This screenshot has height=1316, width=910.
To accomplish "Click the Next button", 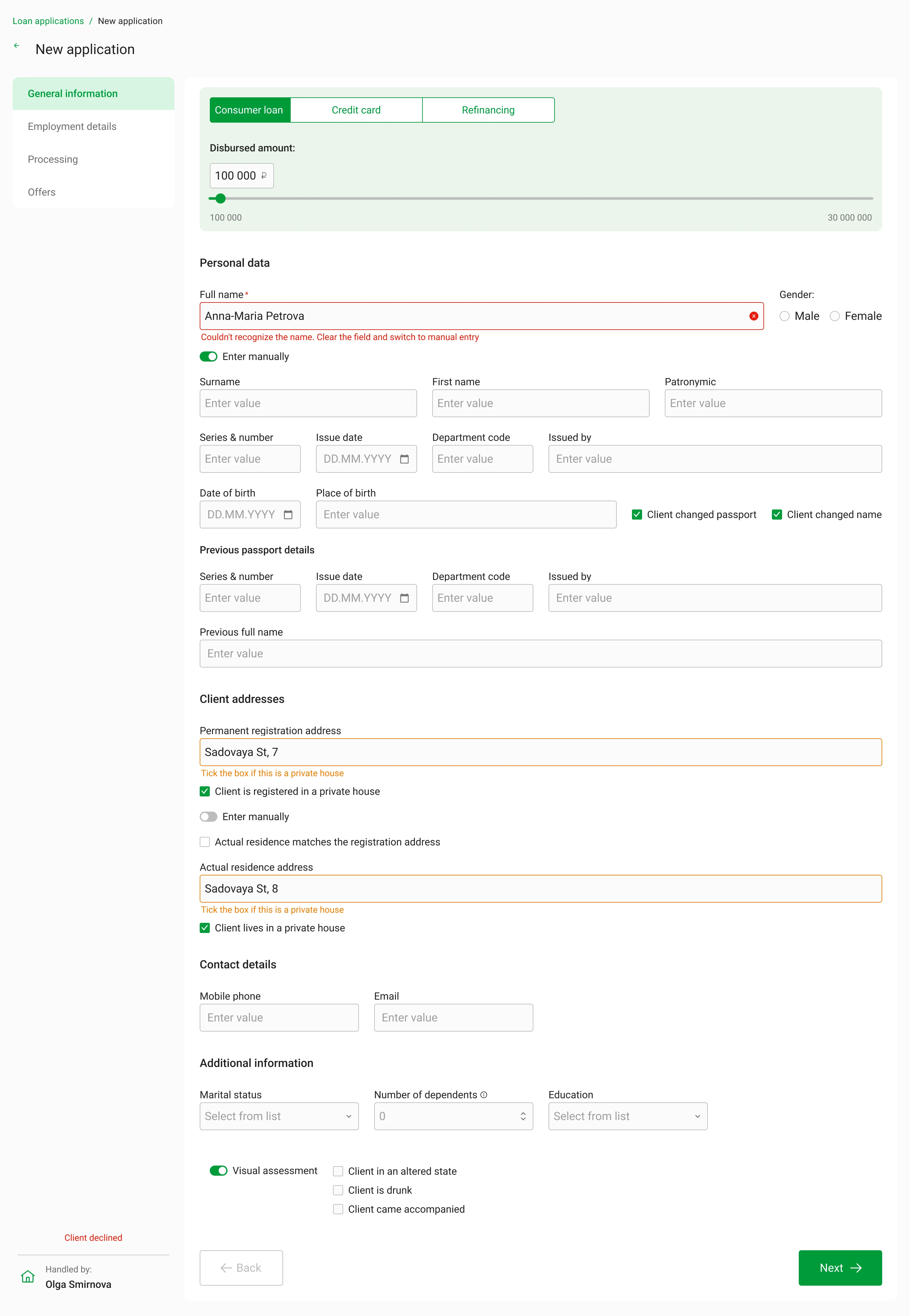I will tap(840, 1268).
